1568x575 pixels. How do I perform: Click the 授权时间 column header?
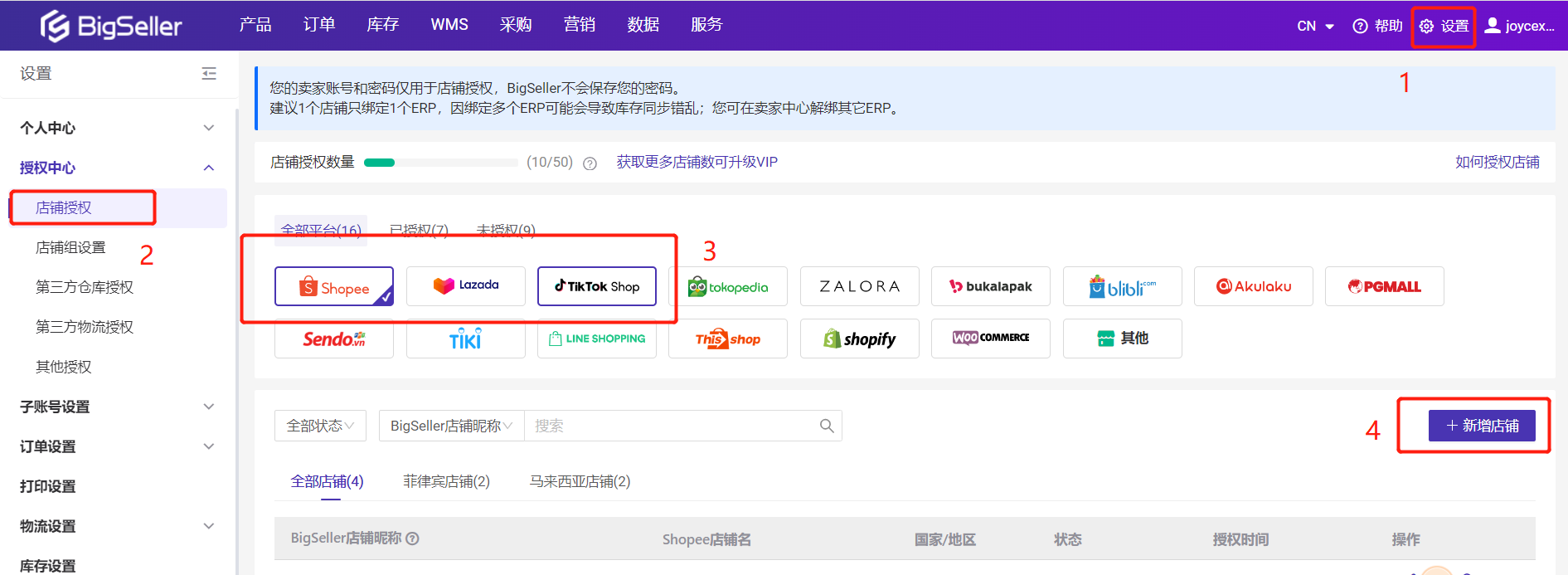pos(1240,539)
